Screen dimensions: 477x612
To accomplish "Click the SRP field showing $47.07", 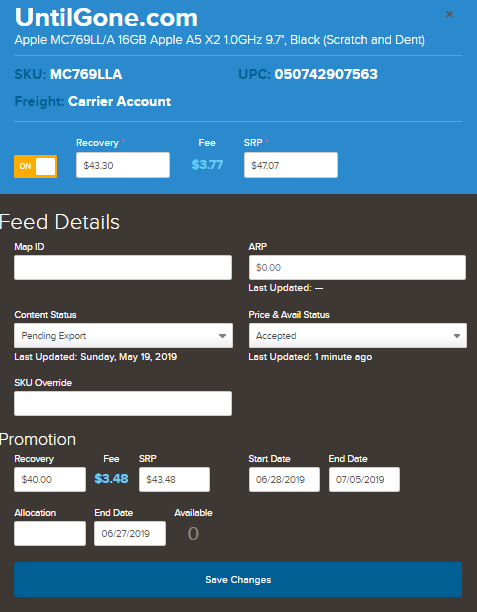I will pyautogui.click(x=291, y=165).
